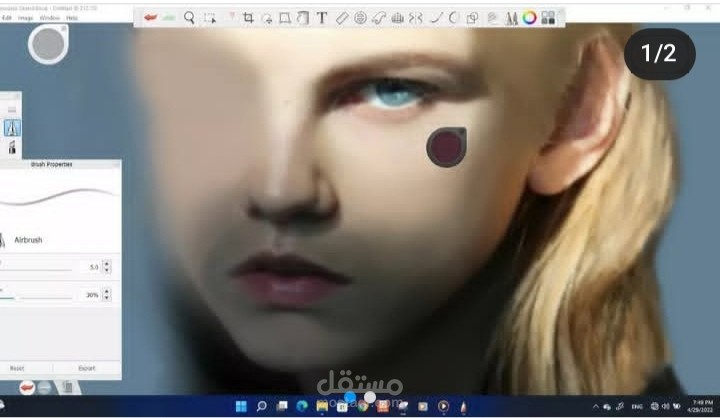Screen dimensions: 720x418
Task: Increase the brush size with the up stepper
Action: click(107, 264)
